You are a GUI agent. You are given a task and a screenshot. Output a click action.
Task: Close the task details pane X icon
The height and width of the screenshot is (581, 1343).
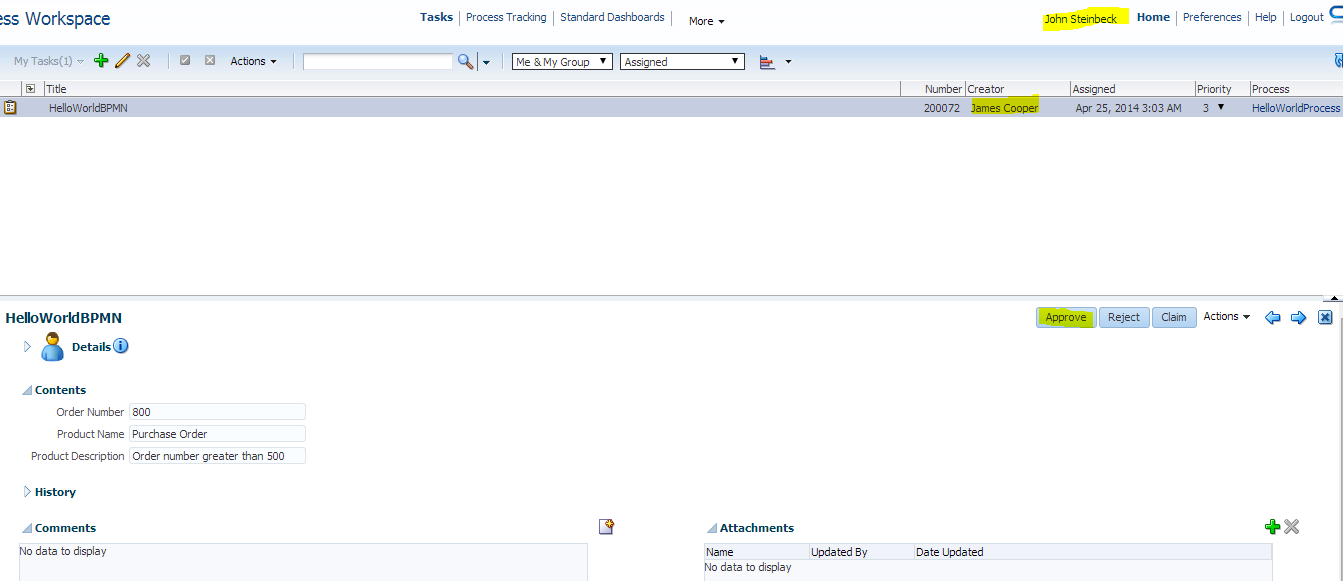click(1325, 317)
